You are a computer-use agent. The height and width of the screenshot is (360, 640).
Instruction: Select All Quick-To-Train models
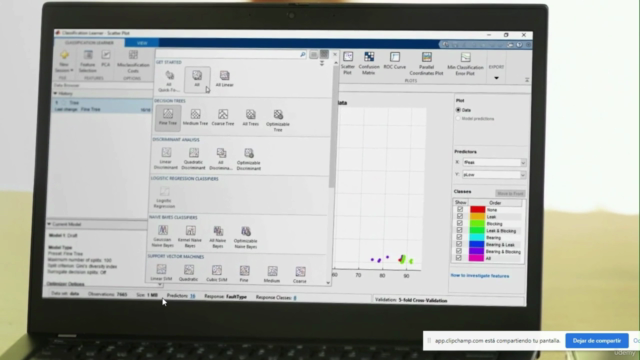pyautogui.click(x=169, y=81)
